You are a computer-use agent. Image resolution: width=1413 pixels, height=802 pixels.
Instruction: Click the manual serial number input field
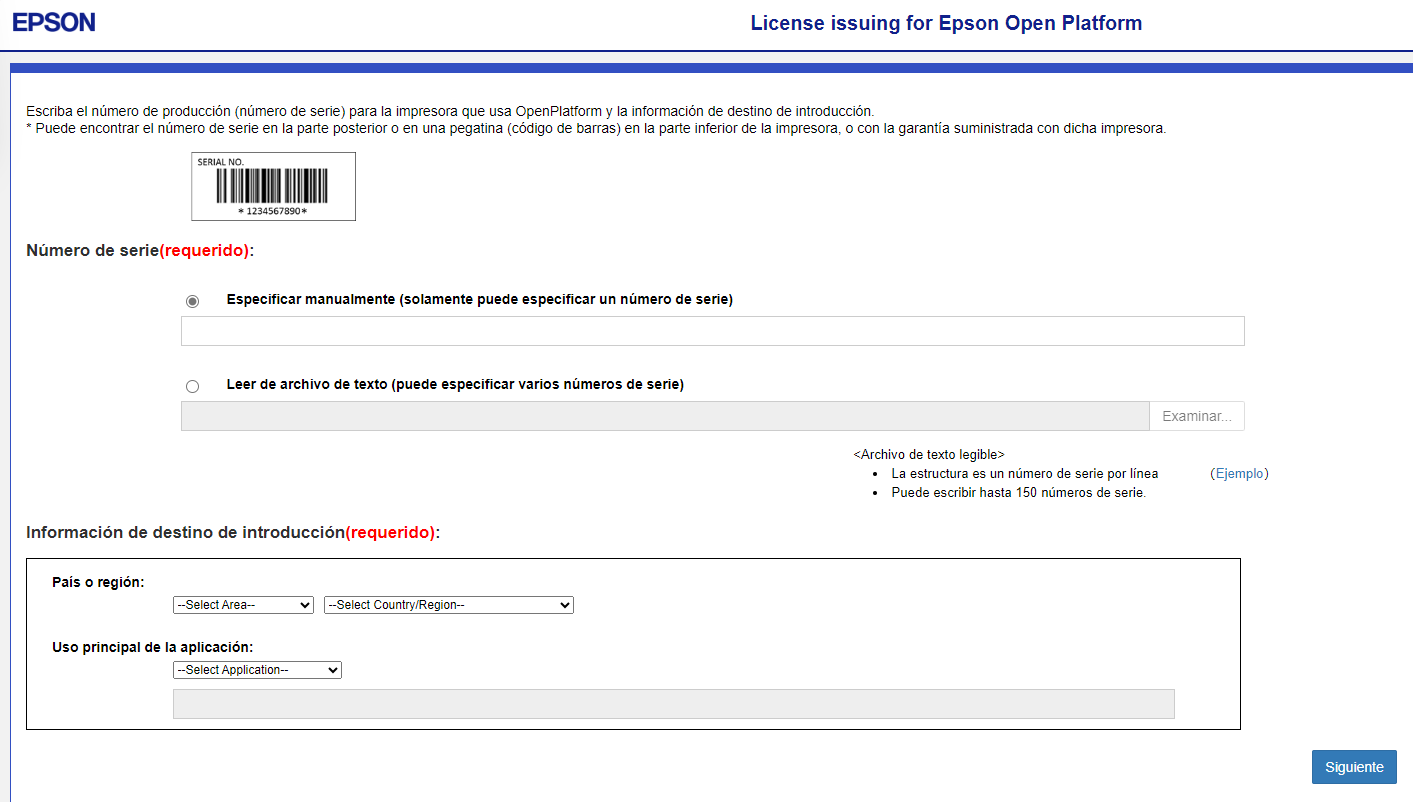712,330
